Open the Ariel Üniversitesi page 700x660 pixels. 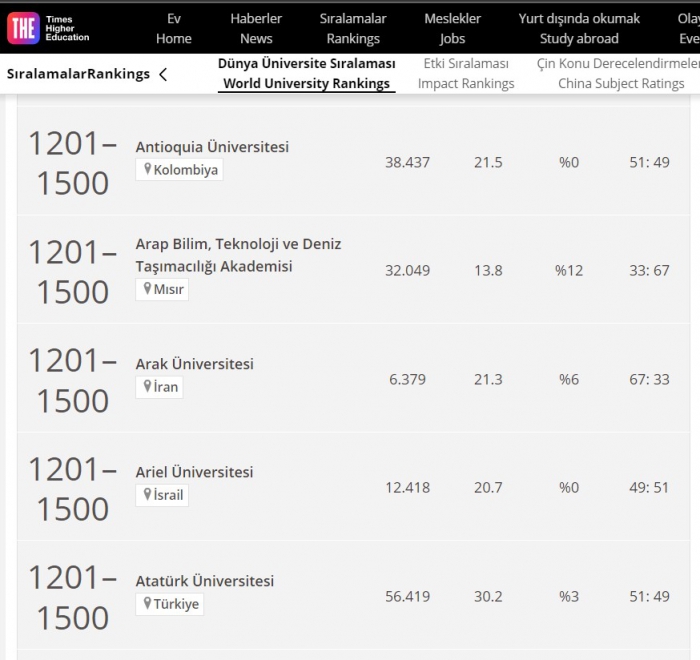[x=194, y=472]
